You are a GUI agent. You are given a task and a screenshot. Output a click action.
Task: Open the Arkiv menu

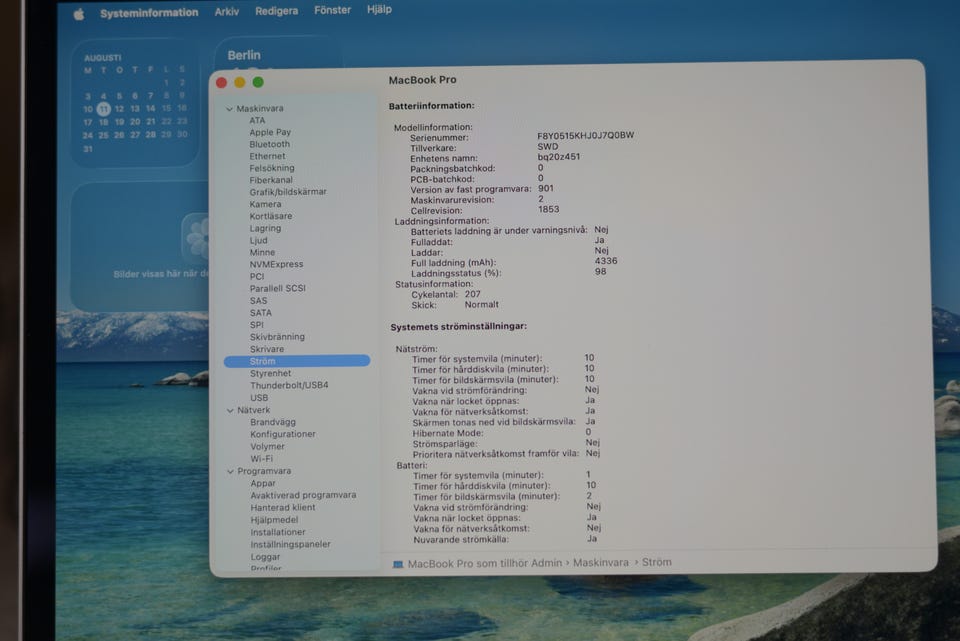[227, 12]
